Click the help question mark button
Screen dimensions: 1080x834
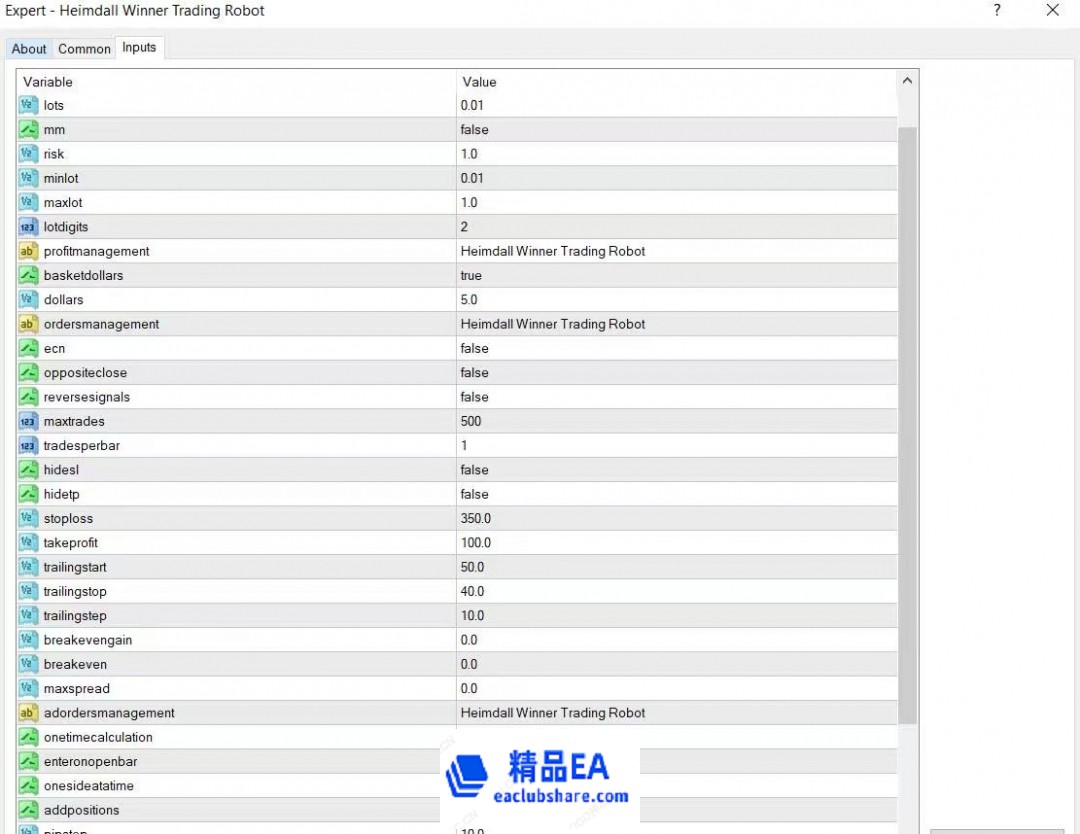[x=996, y=11]
